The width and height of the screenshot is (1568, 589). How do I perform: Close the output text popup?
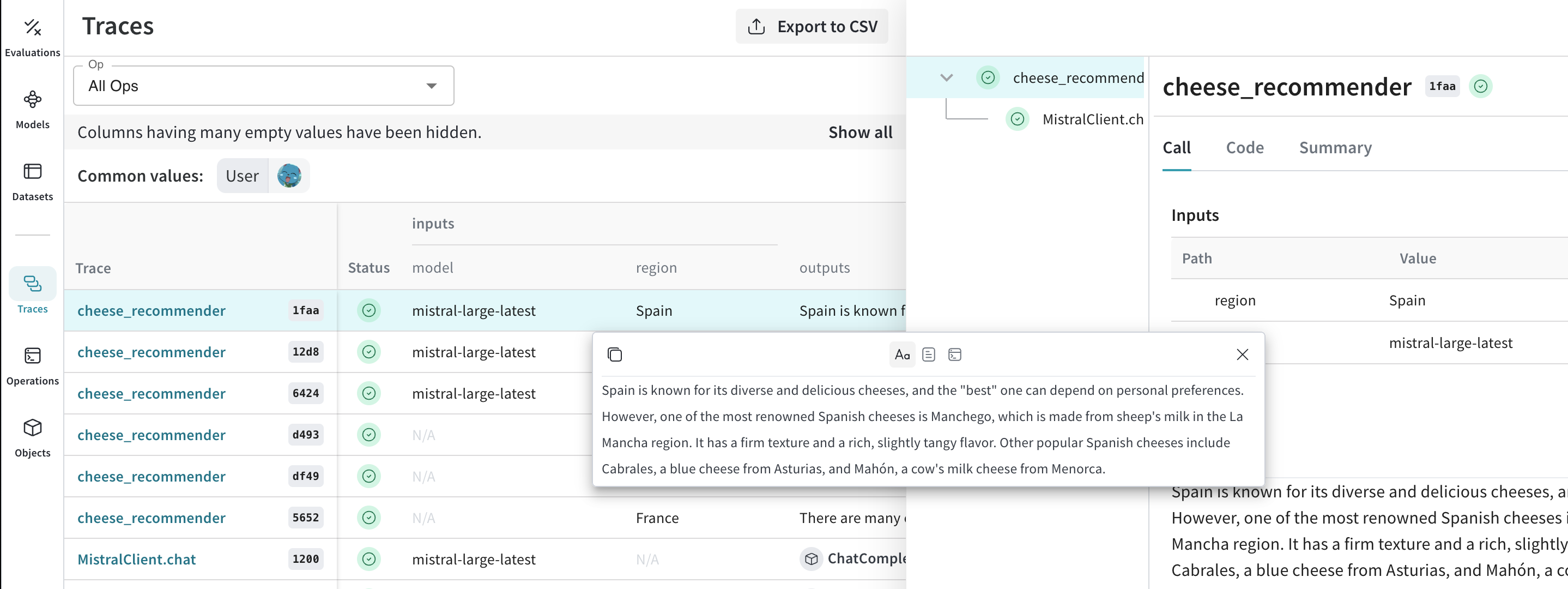[x=1242, y=354]
